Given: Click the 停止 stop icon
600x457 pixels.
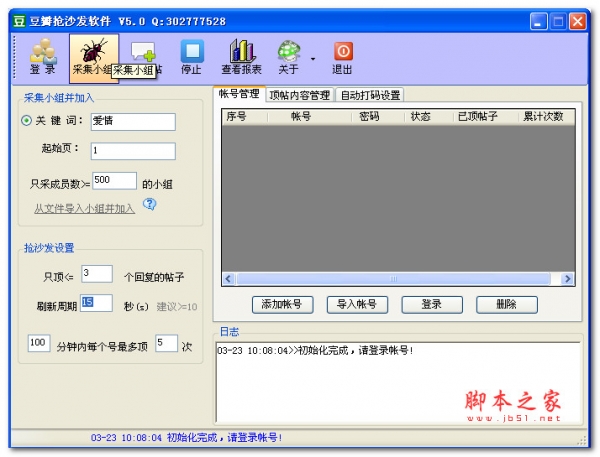Looking at the screenshot, I should 191,57.
